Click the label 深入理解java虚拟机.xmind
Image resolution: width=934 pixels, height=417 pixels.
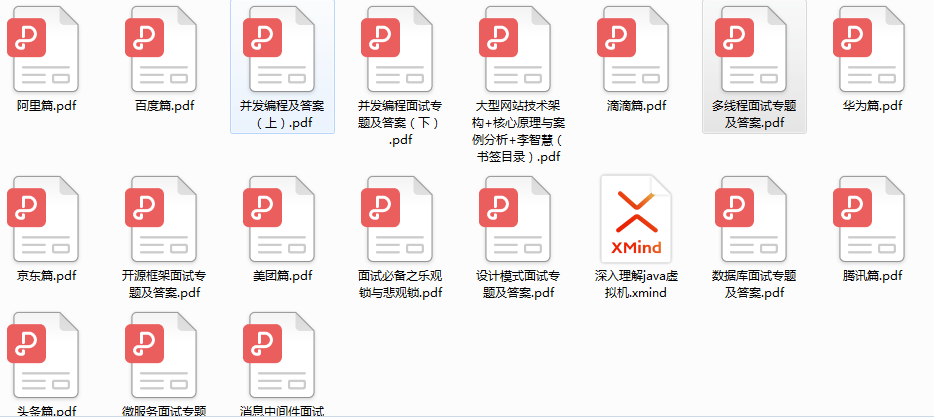636,285
